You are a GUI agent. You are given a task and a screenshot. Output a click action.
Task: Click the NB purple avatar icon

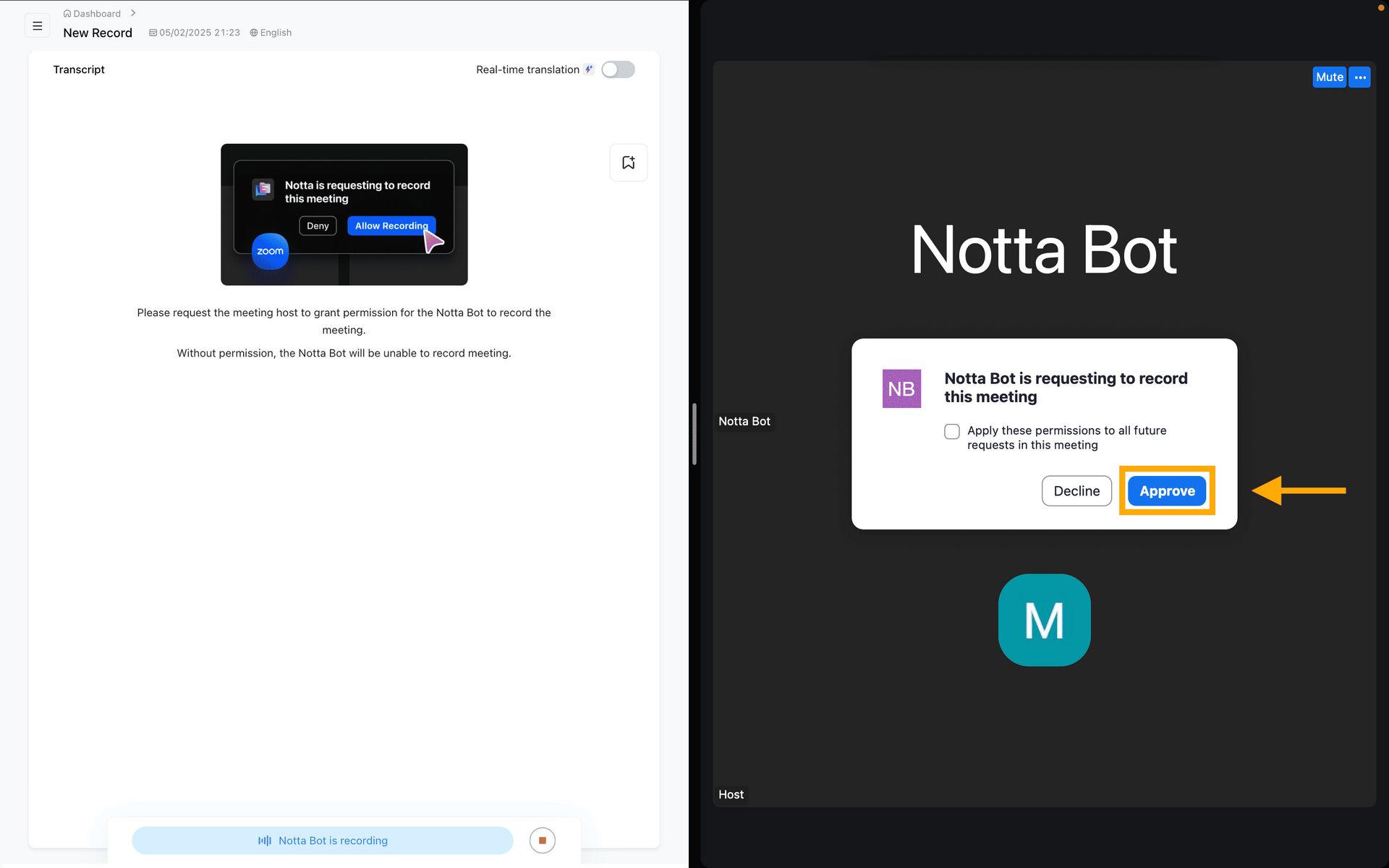coord(901,388)
